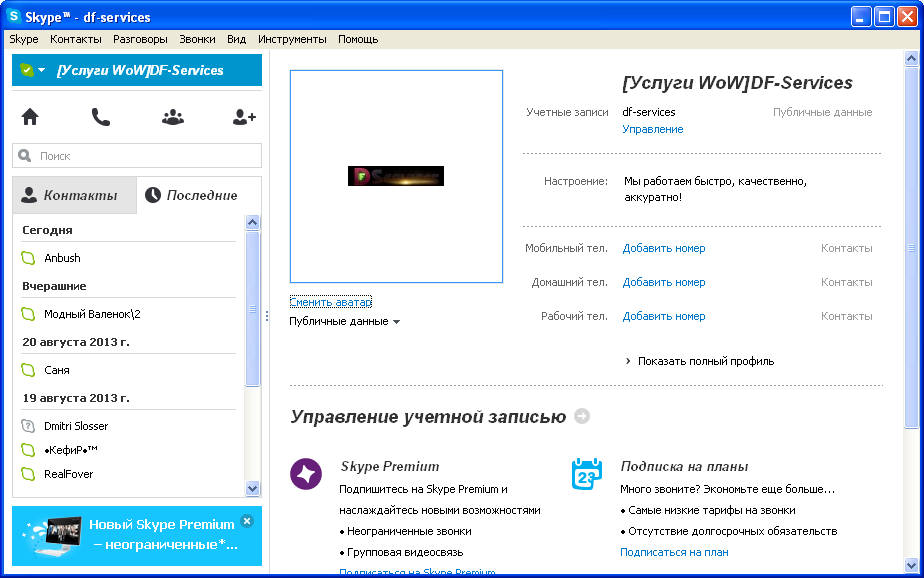The width and height of the screenshot is (924, 578).
Task: Click the Сменить аватар link
Action: click(330, 302)
